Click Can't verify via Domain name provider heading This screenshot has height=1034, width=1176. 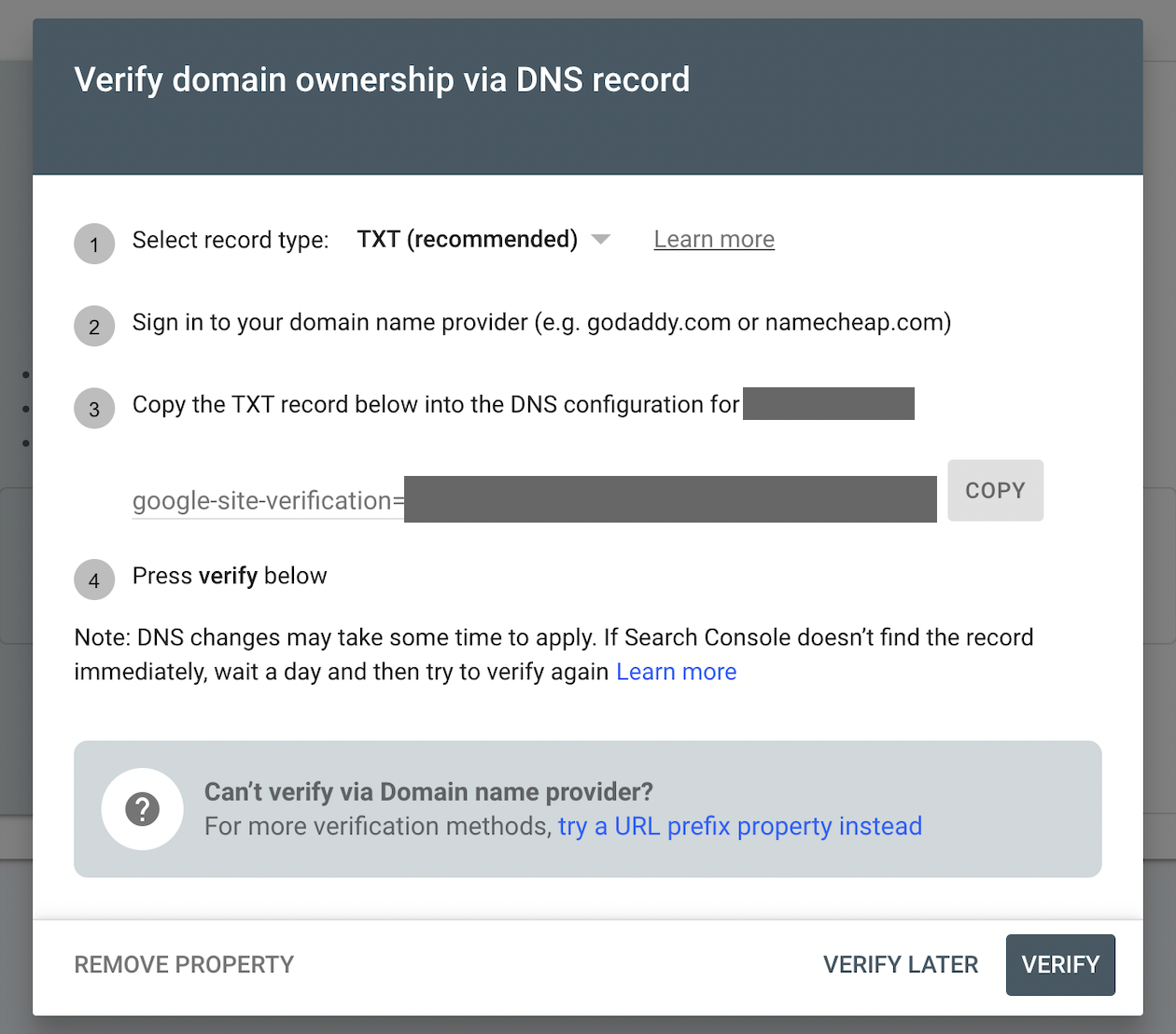click(x=428, y=791)
